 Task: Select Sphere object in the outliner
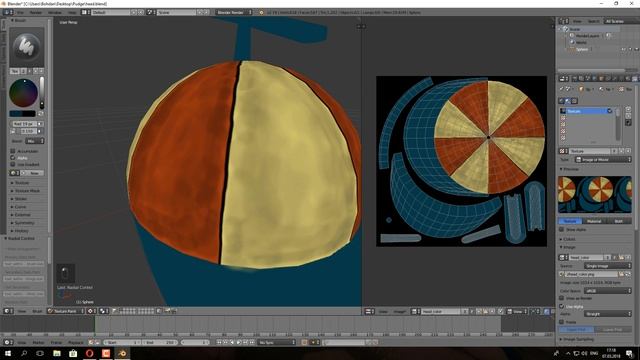tap(582, 49)
